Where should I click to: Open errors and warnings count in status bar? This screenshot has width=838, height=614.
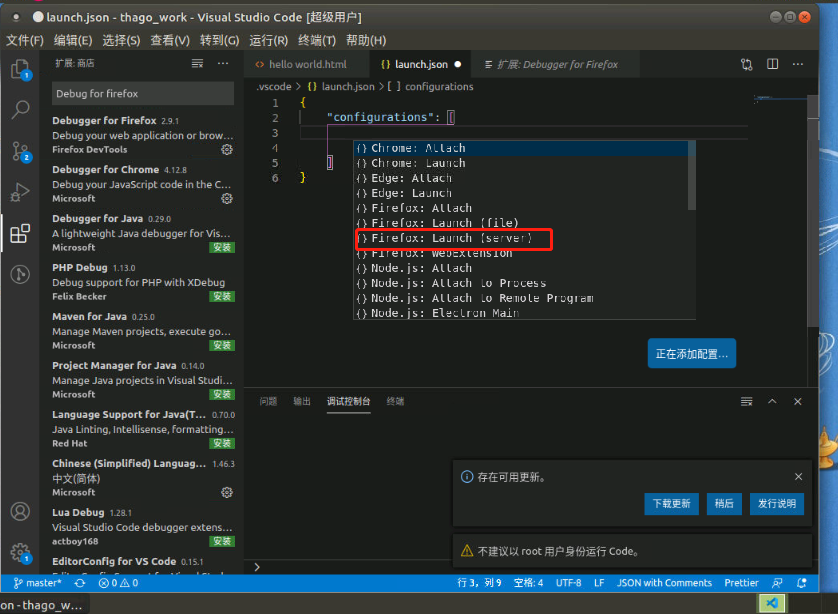119,583
